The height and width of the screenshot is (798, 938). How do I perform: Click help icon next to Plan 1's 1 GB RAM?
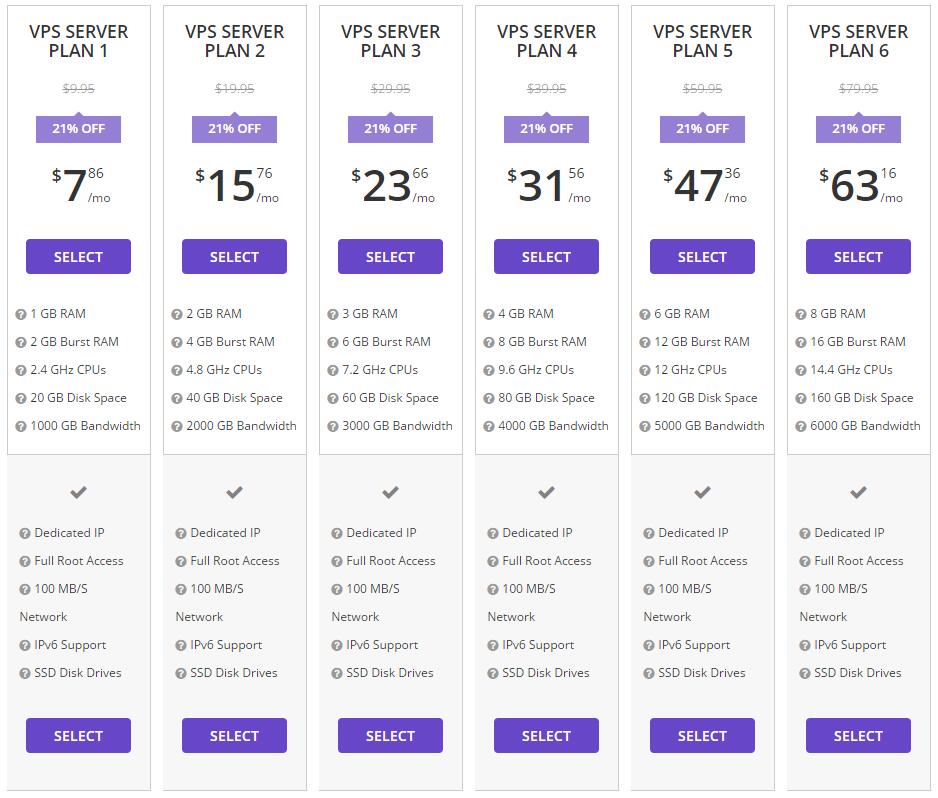(x=21, y=314)
